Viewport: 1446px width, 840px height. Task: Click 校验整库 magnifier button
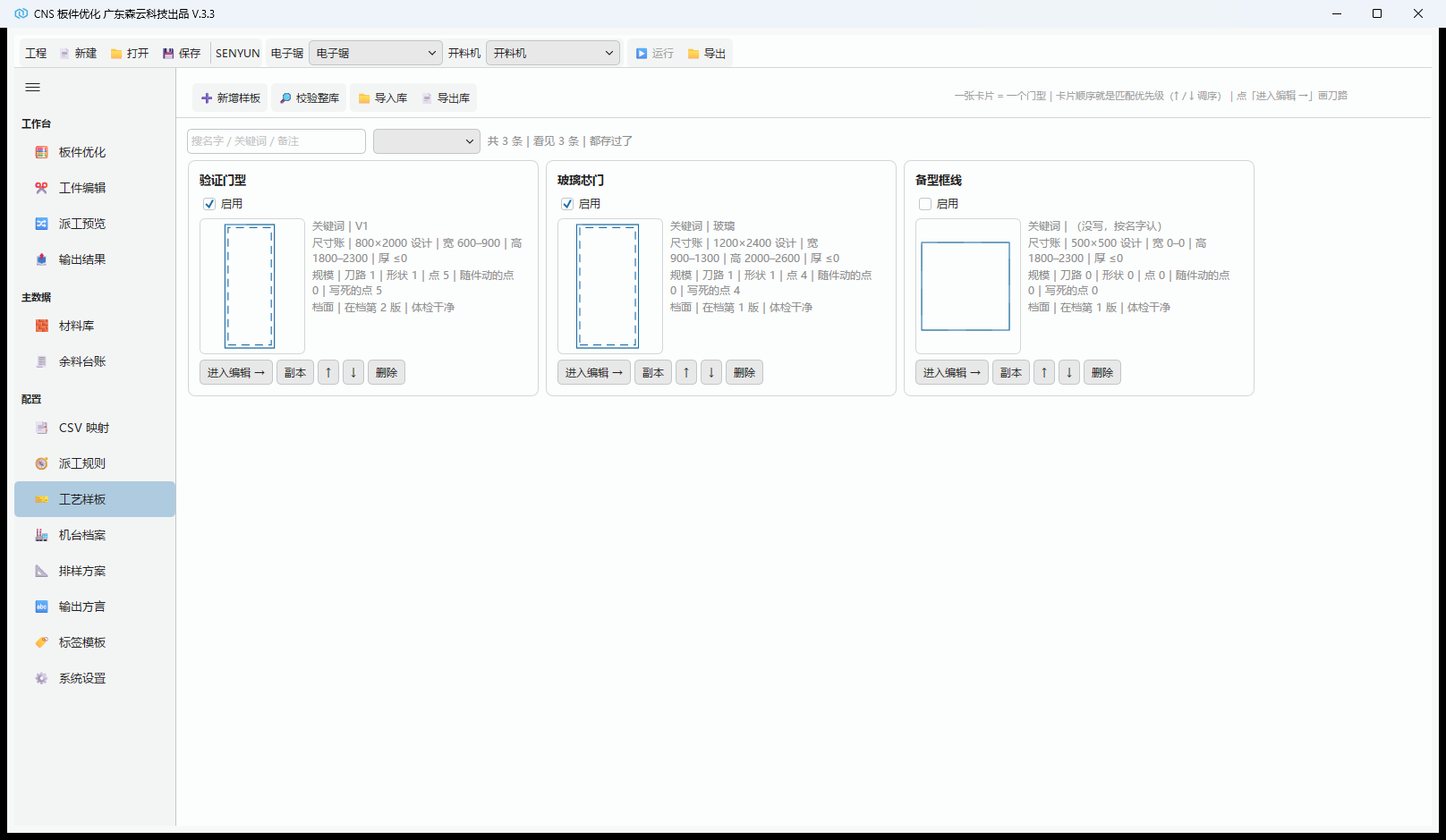[x=309, y=98]
